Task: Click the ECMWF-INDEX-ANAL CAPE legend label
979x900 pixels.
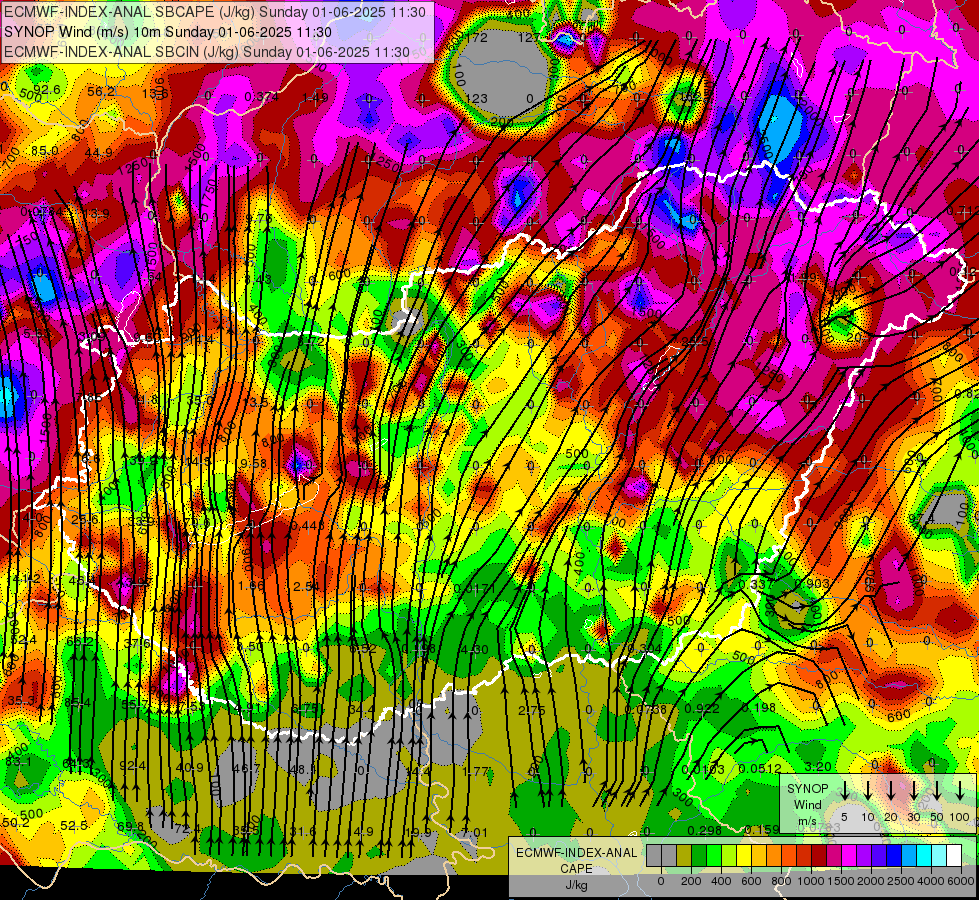Action: pos(576,861)
